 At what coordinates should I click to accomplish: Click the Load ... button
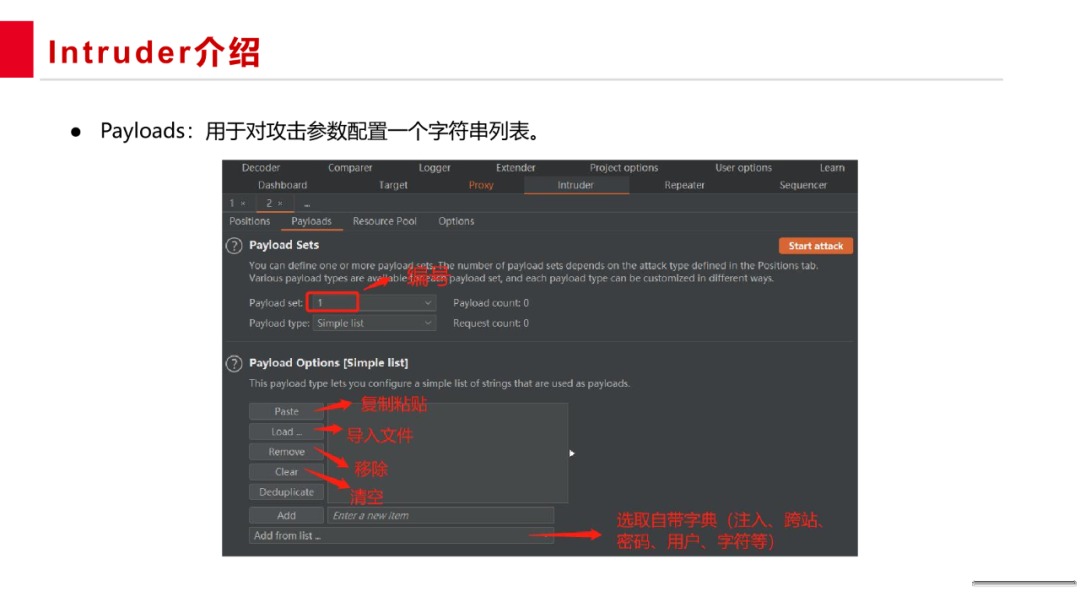coord(287,432)
